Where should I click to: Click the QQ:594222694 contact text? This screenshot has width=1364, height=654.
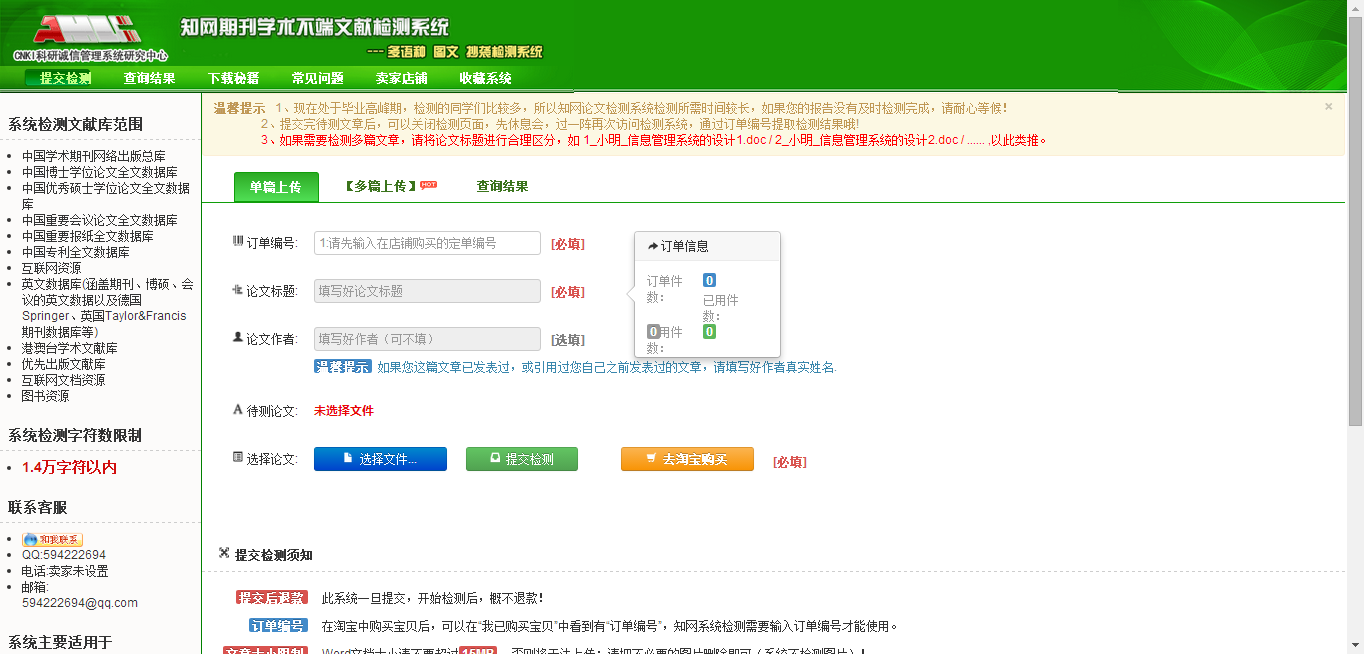(64, 555)
